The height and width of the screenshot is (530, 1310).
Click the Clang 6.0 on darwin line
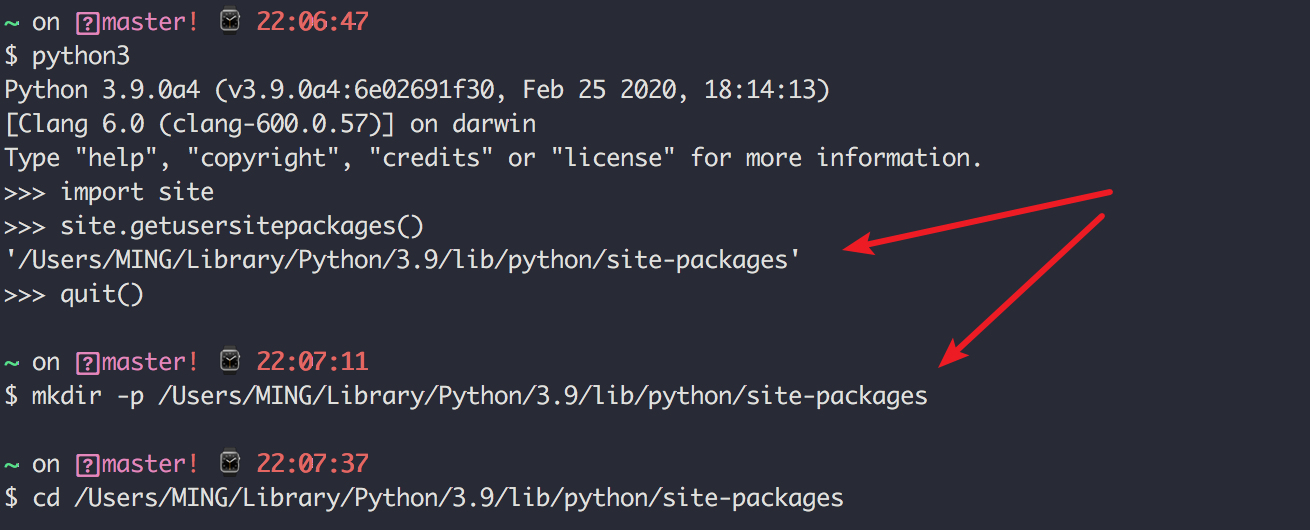[270, 124]
